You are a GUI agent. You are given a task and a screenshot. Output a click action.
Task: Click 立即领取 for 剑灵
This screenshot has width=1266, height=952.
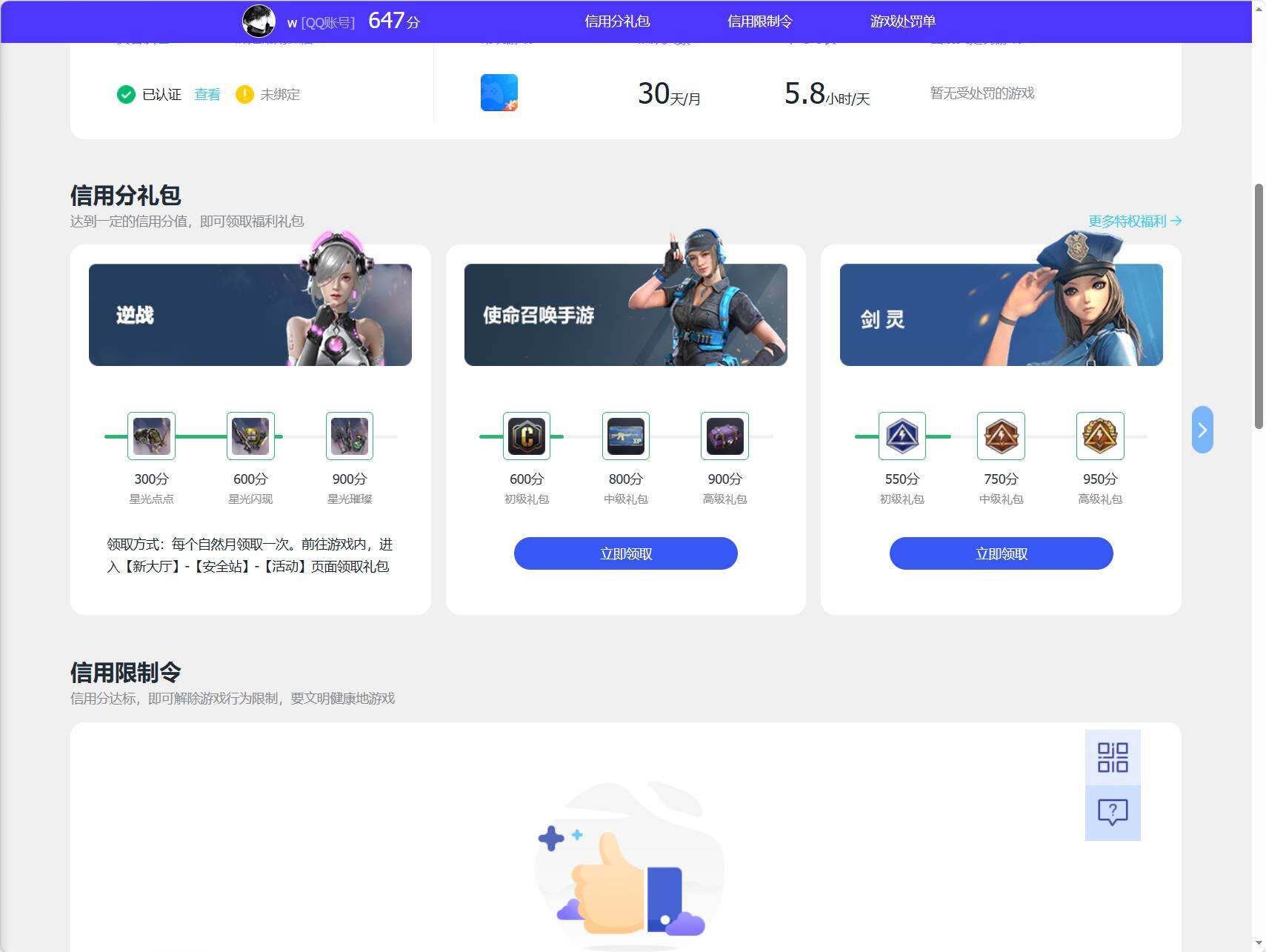coord(1002,553)
